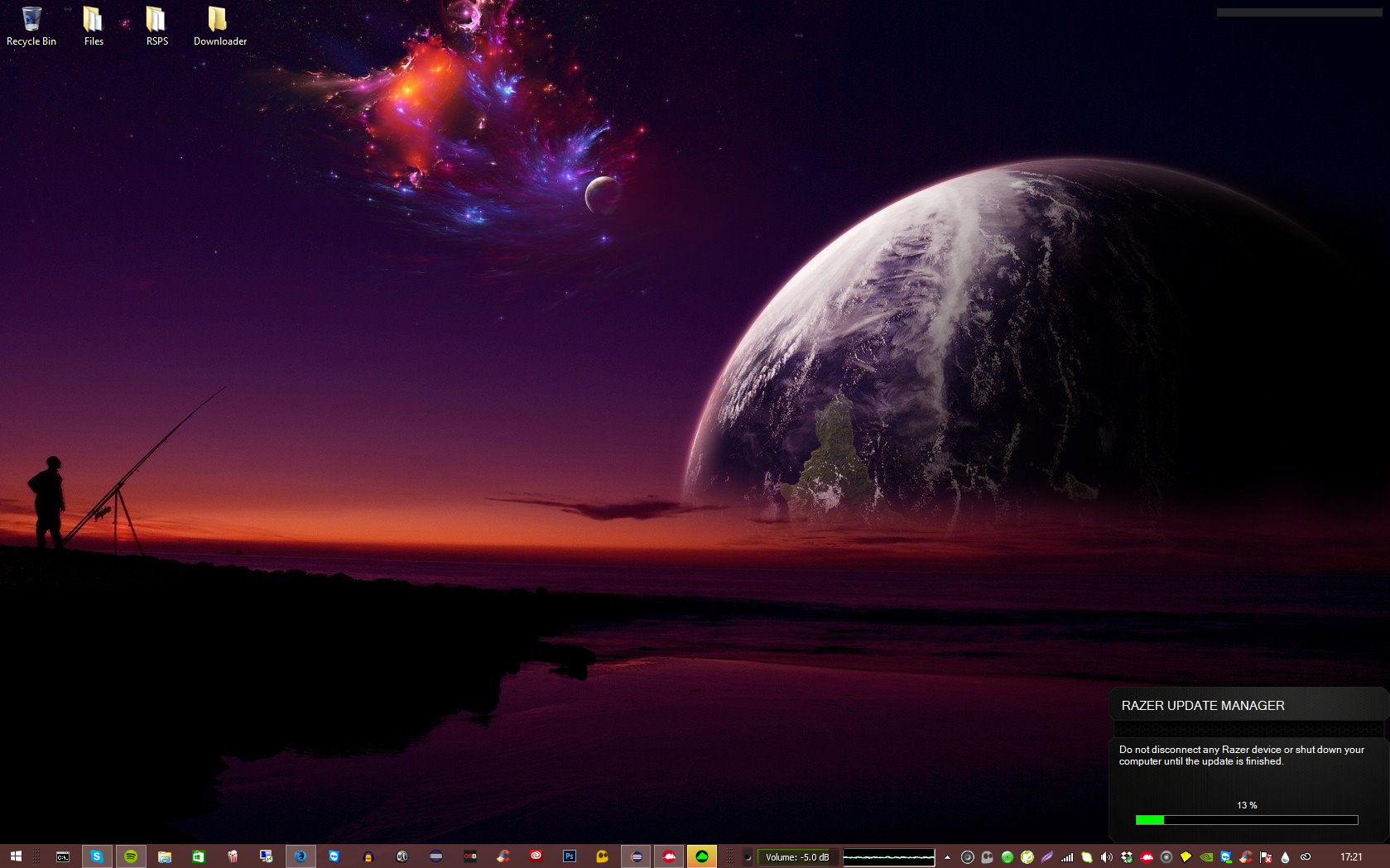The image size is (1390, 868).
Task: Open the chain link tray icon
Action: coord(1306,857)
